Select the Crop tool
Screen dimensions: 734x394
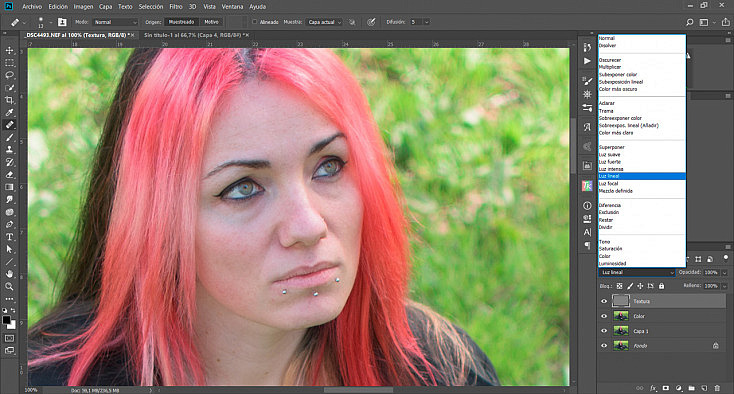point(9,100)
